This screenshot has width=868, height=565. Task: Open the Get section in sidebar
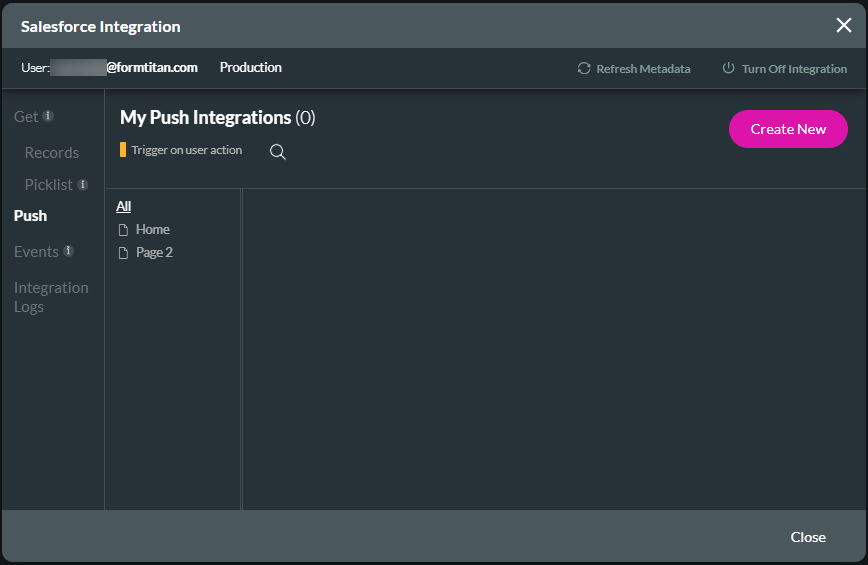[x=26, y=117]
